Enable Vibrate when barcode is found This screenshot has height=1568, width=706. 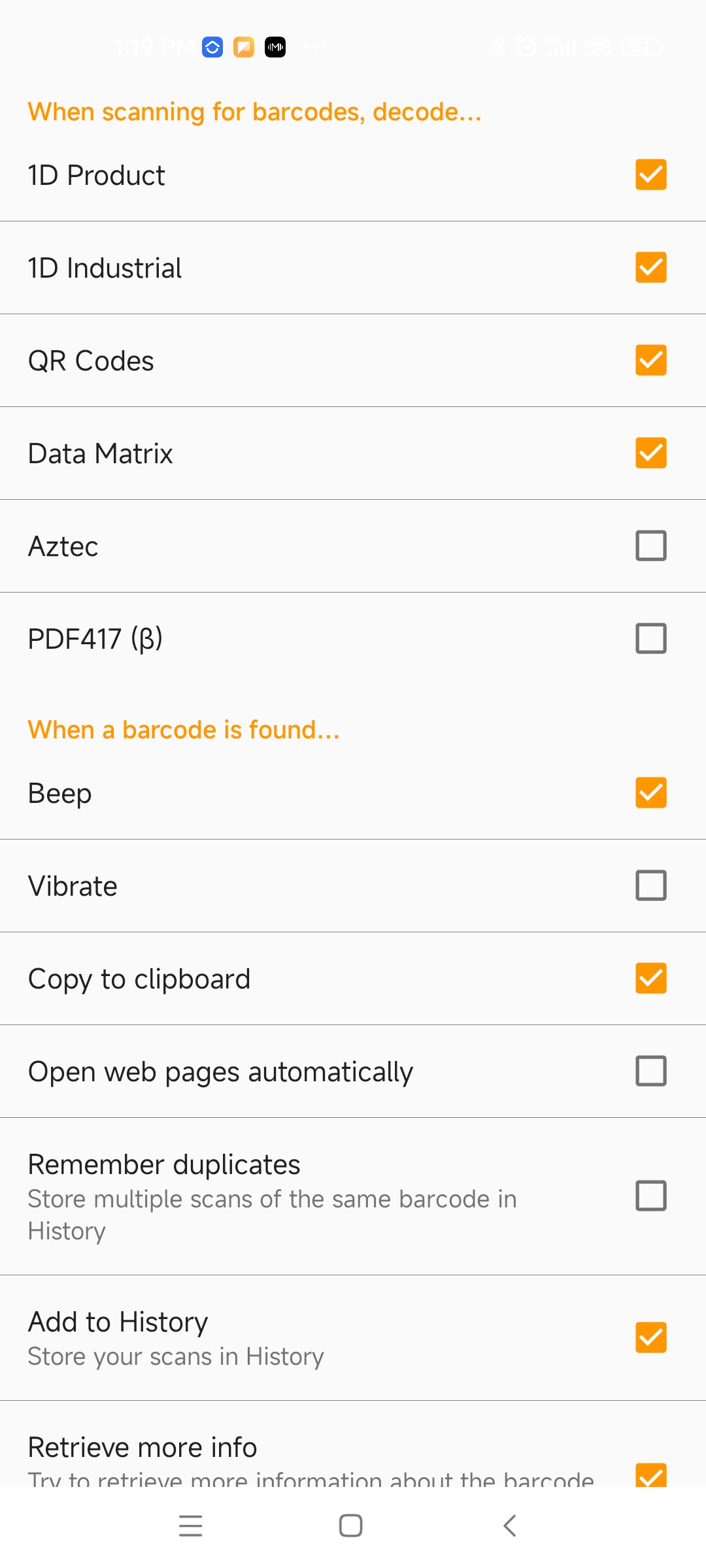point(650,885)
